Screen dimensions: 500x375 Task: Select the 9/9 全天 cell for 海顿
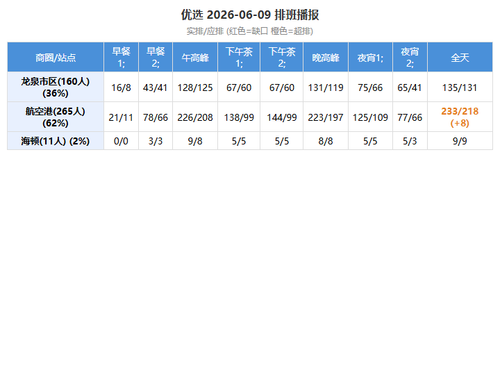tap(460, 141)
